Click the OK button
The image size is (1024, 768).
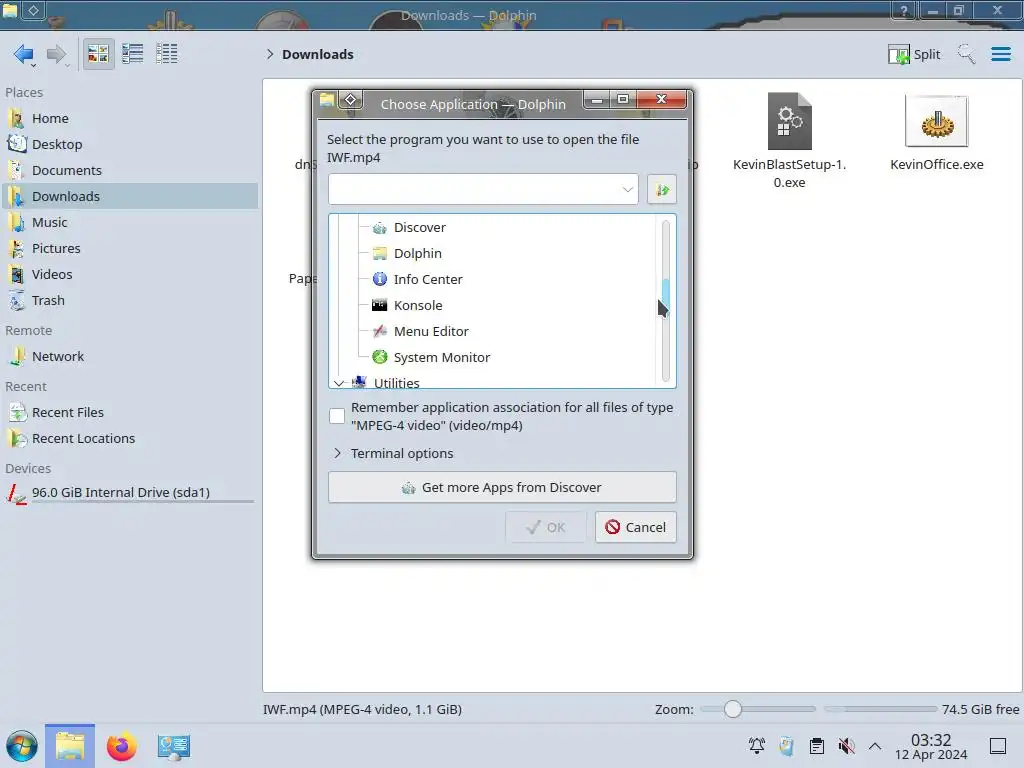coord(545,527)
